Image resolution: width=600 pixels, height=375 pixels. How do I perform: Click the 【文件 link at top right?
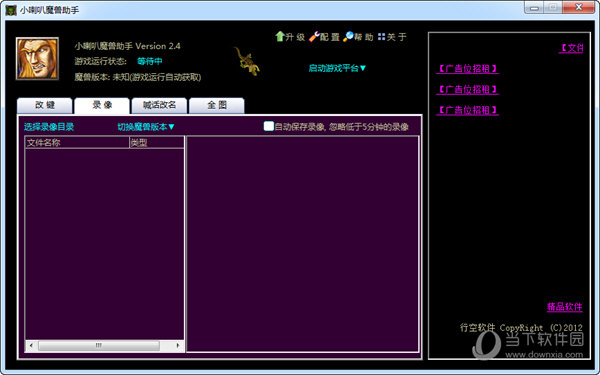(571, 48)
